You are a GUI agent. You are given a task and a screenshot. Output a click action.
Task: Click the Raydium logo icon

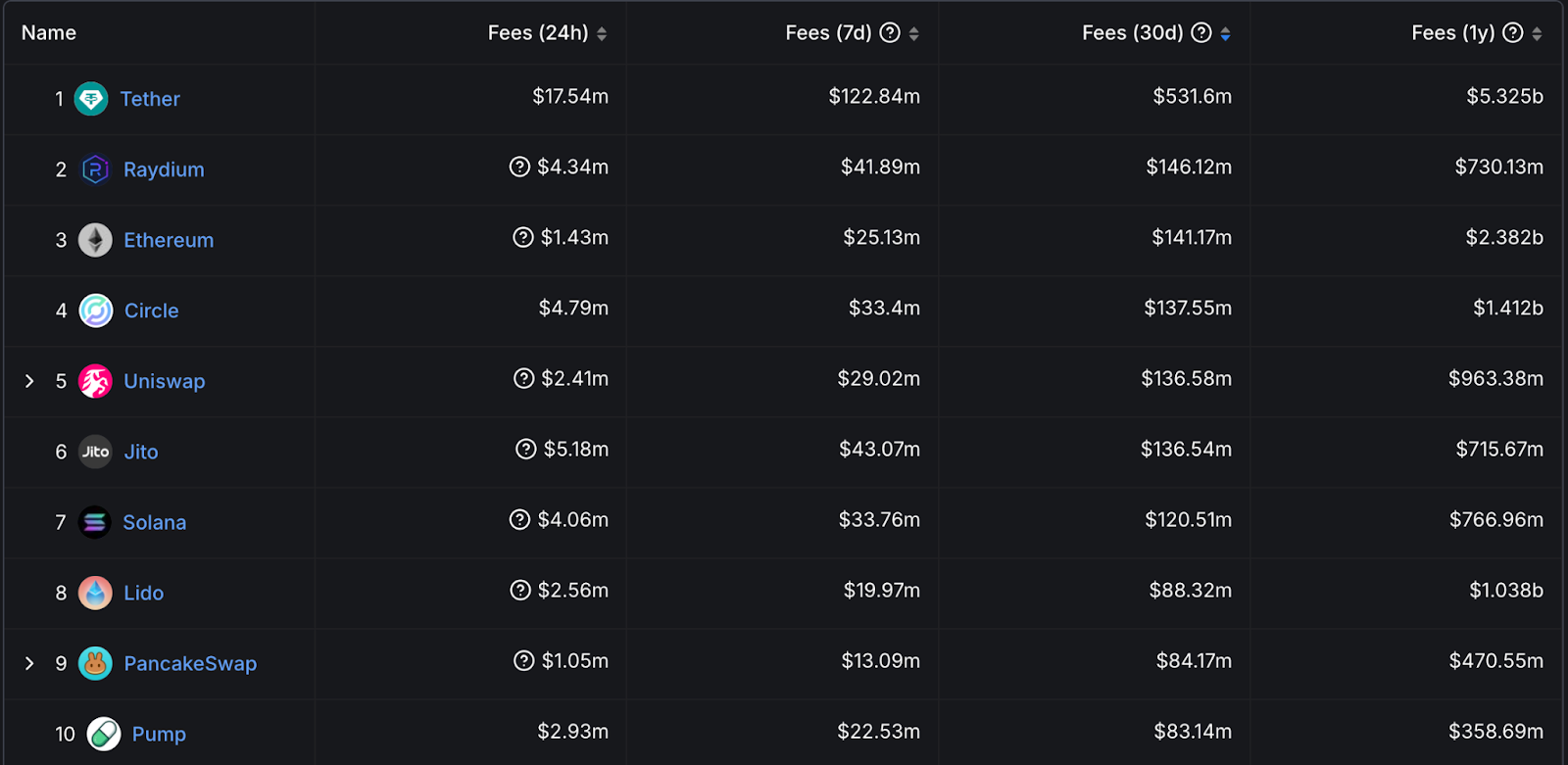point(95,169)
